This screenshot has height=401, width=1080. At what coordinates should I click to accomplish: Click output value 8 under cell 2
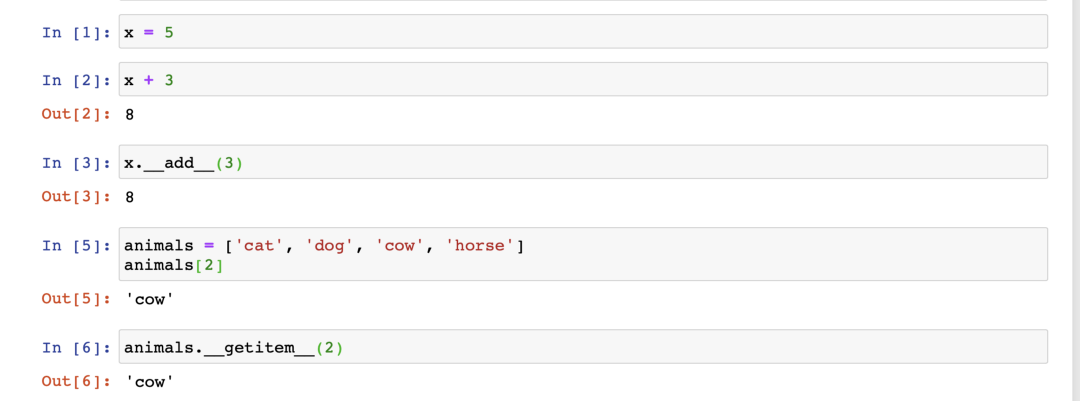click(129, 114)
